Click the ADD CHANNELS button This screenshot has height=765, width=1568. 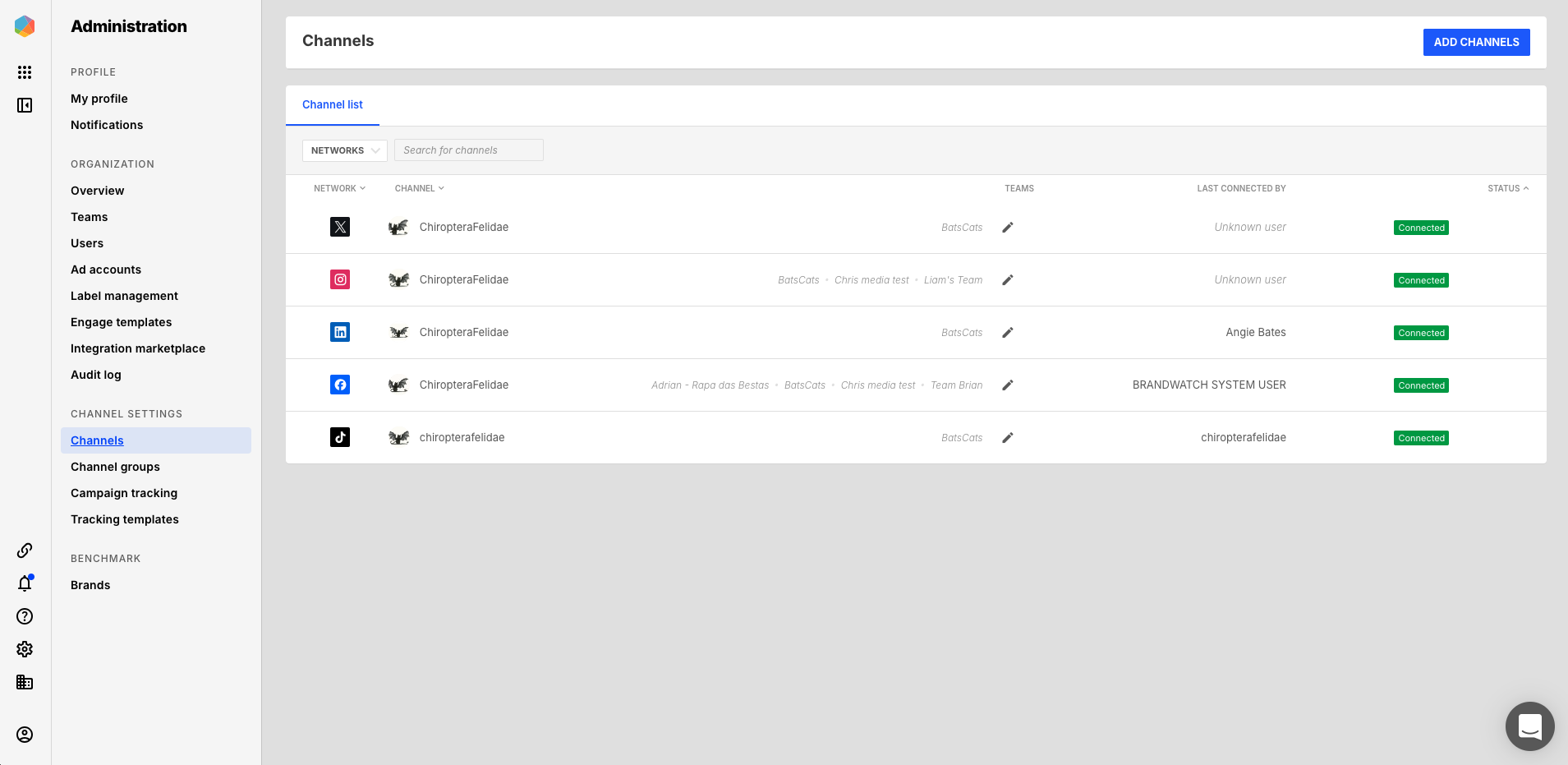[1476, 42]
